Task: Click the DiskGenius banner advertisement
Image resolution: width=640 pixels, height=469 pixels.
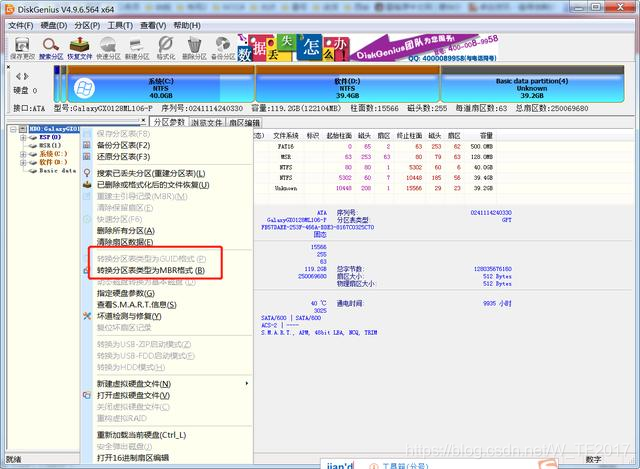Action: (x=367, y=48)
